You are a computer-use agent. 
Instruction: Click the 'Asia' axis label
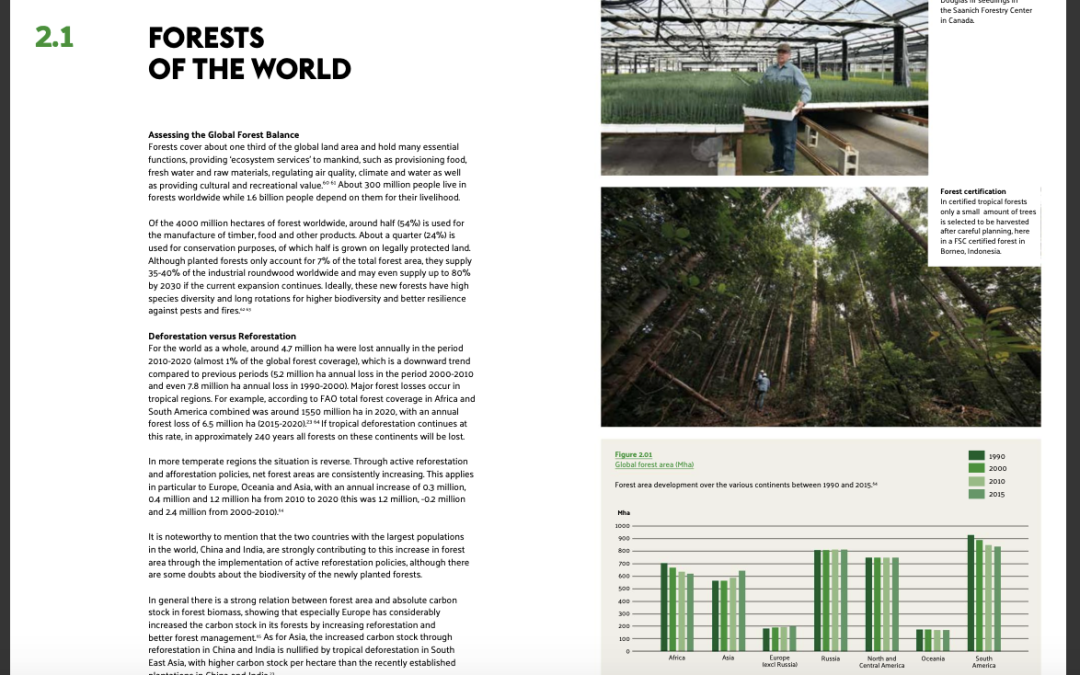pos(728,658)
